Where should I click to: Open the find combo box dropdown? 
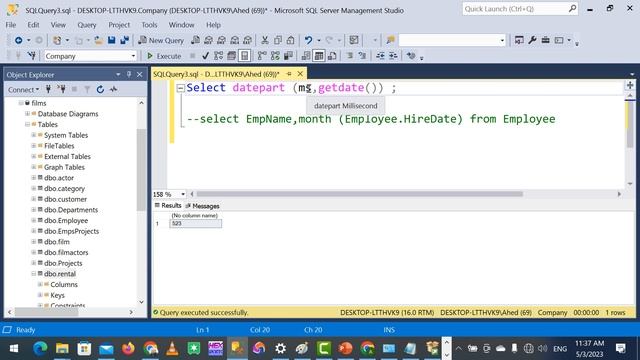[502, 40]
